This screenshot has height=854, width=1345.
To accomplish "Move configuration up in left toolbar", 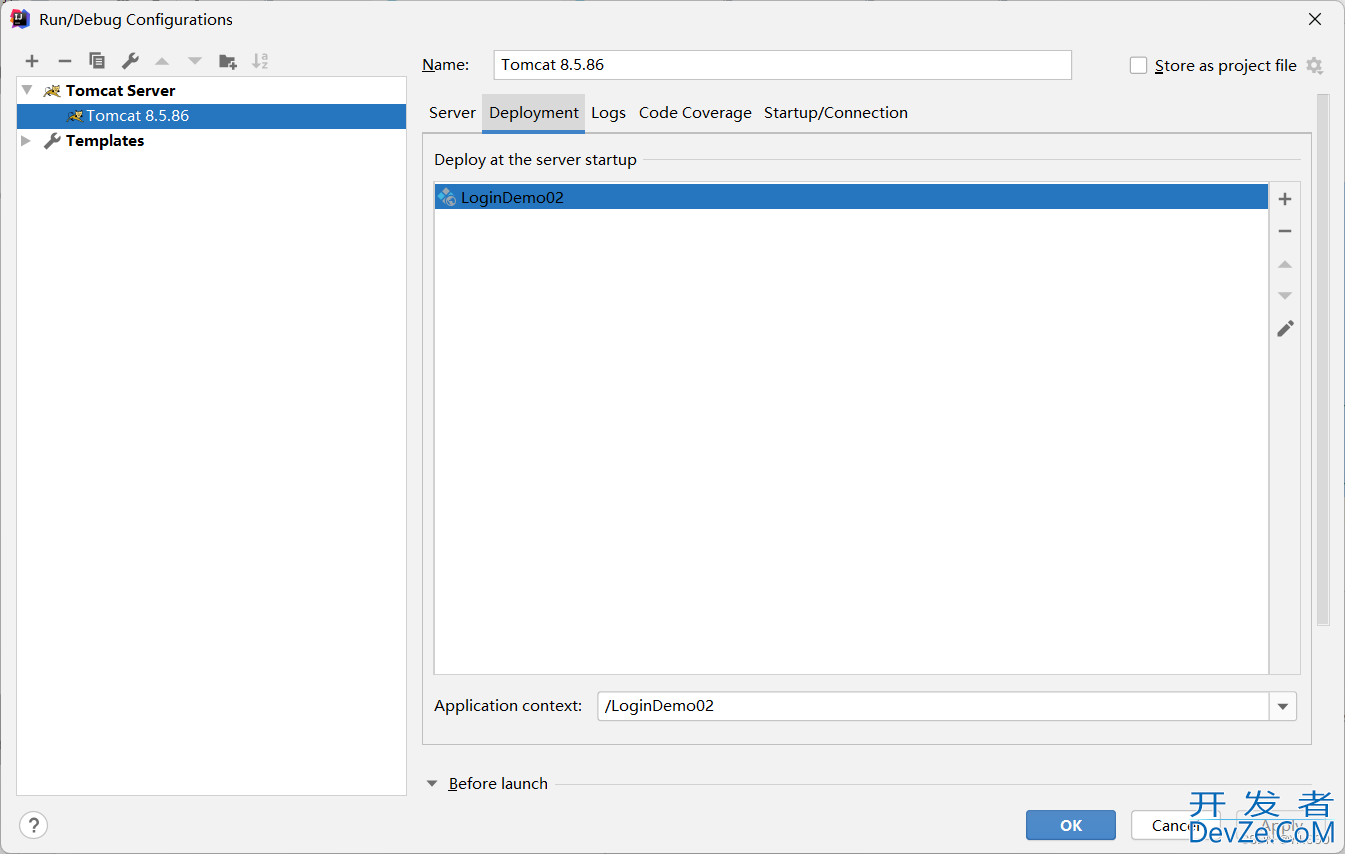I will click(162, 61).
